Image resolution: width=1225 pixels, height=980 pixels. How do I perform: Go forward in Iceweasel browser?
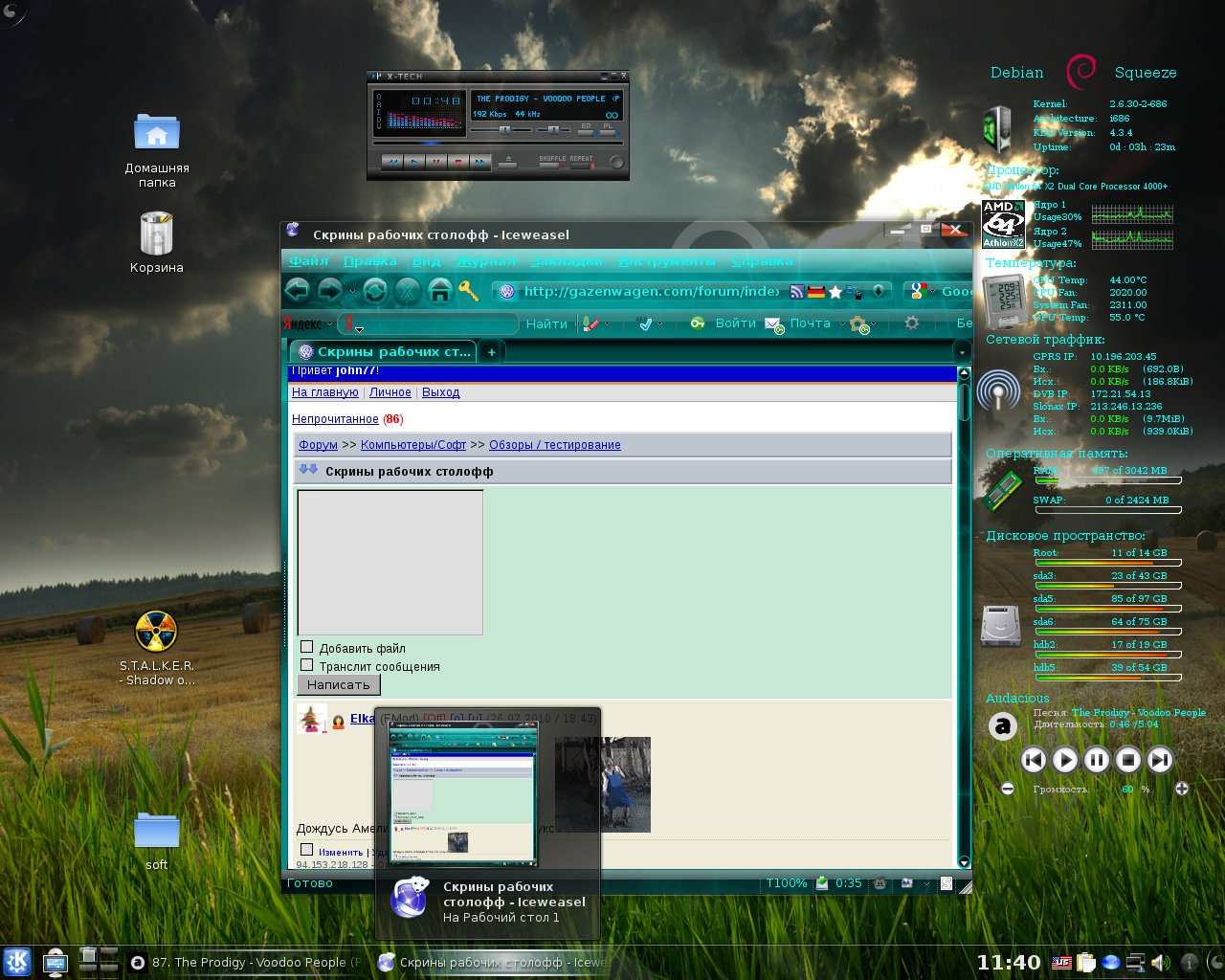point(329,290)
